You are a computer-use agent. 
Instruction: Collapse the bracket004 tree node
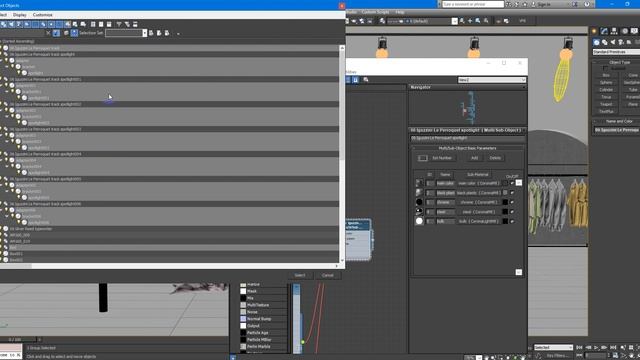7,167
